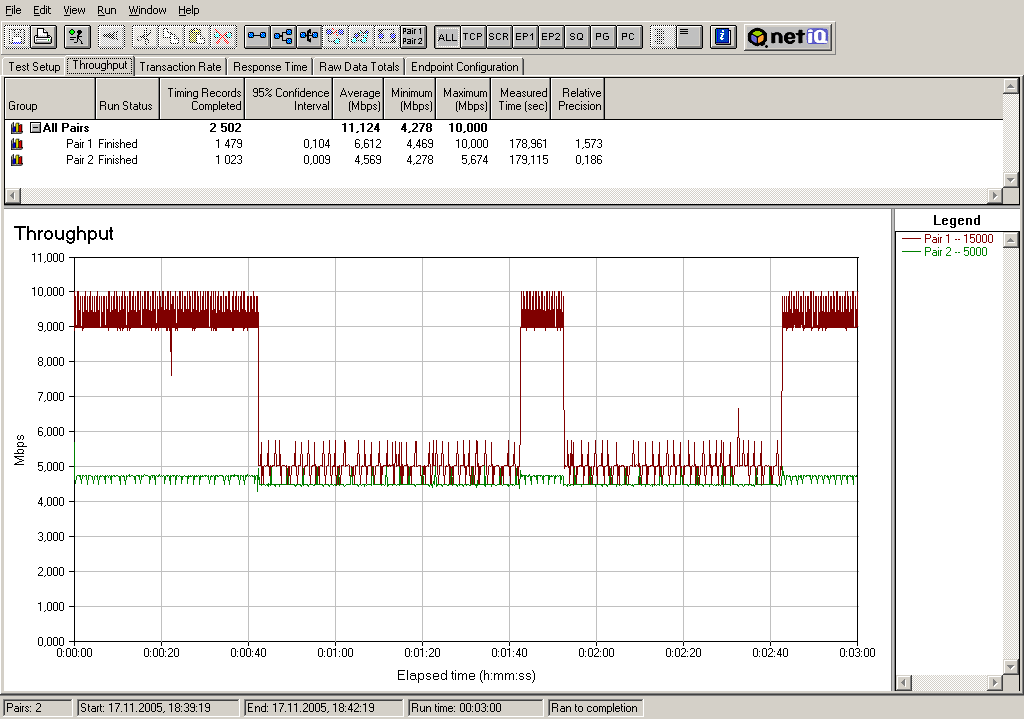This screenshot has height=719, width=1024.
Task: Click the Print toolbar icon
Action: pos(42,37)
